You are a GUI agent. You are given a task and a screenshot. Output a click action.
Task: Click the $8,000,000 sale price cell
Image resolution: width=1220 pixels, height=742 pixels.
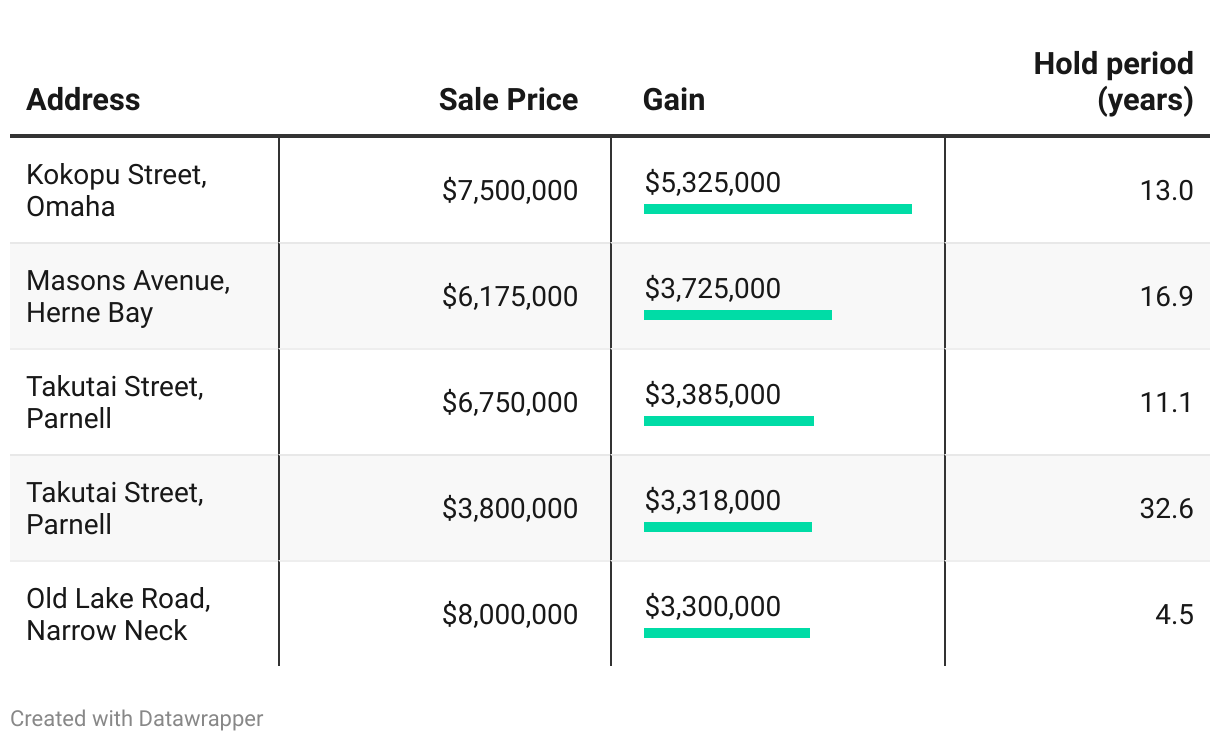point(509,614)
